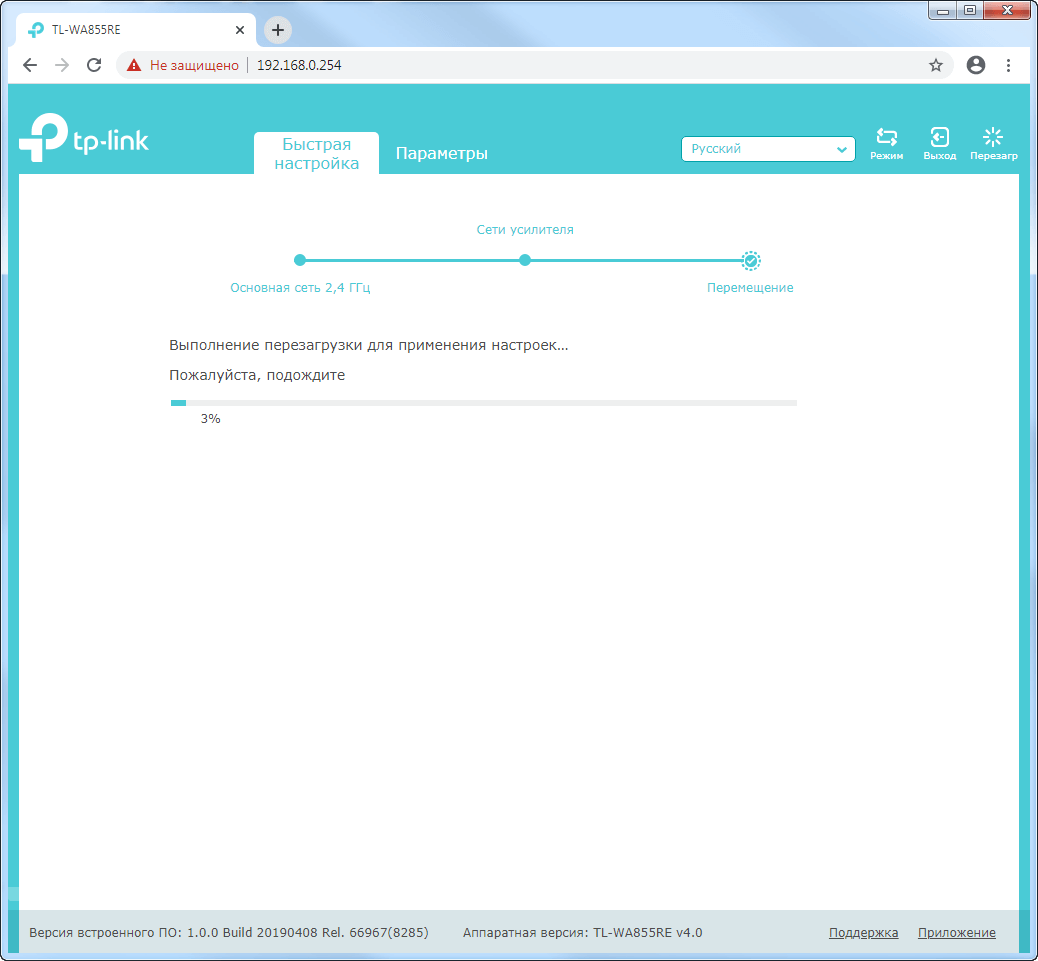Click the Перезагр (reboot) icon
The height and width of the screenshot is (961, 1038).
tap(993, 143)
